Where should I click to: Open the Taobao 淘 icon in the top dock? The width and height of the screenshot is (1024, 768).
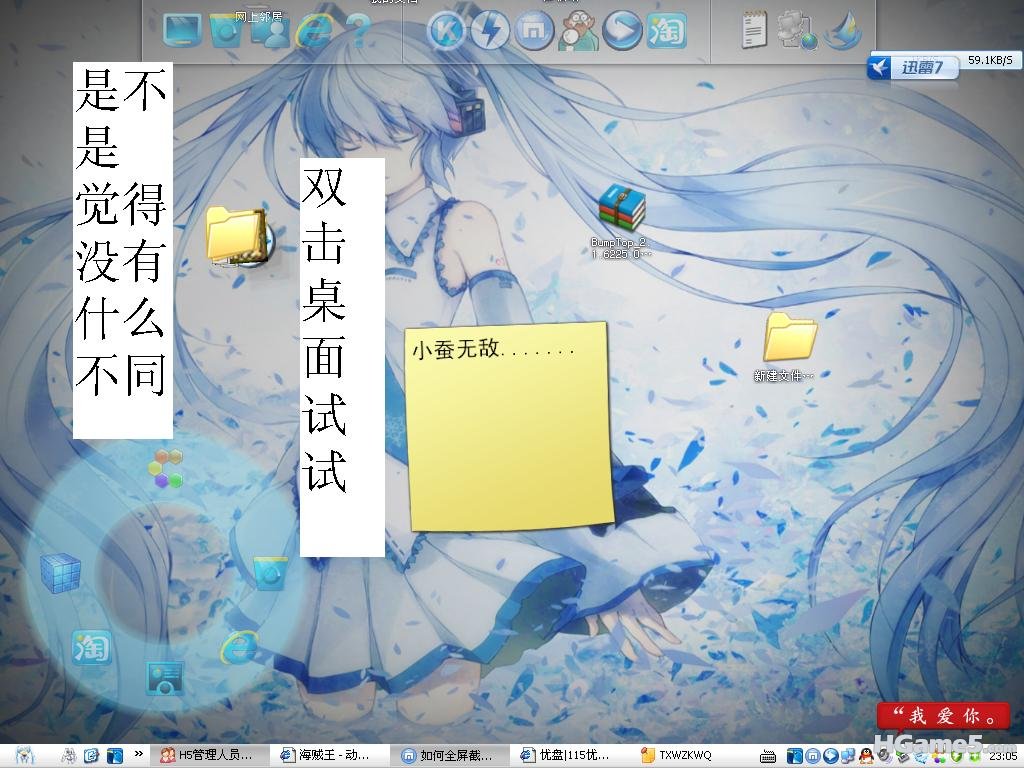[665, 31]
